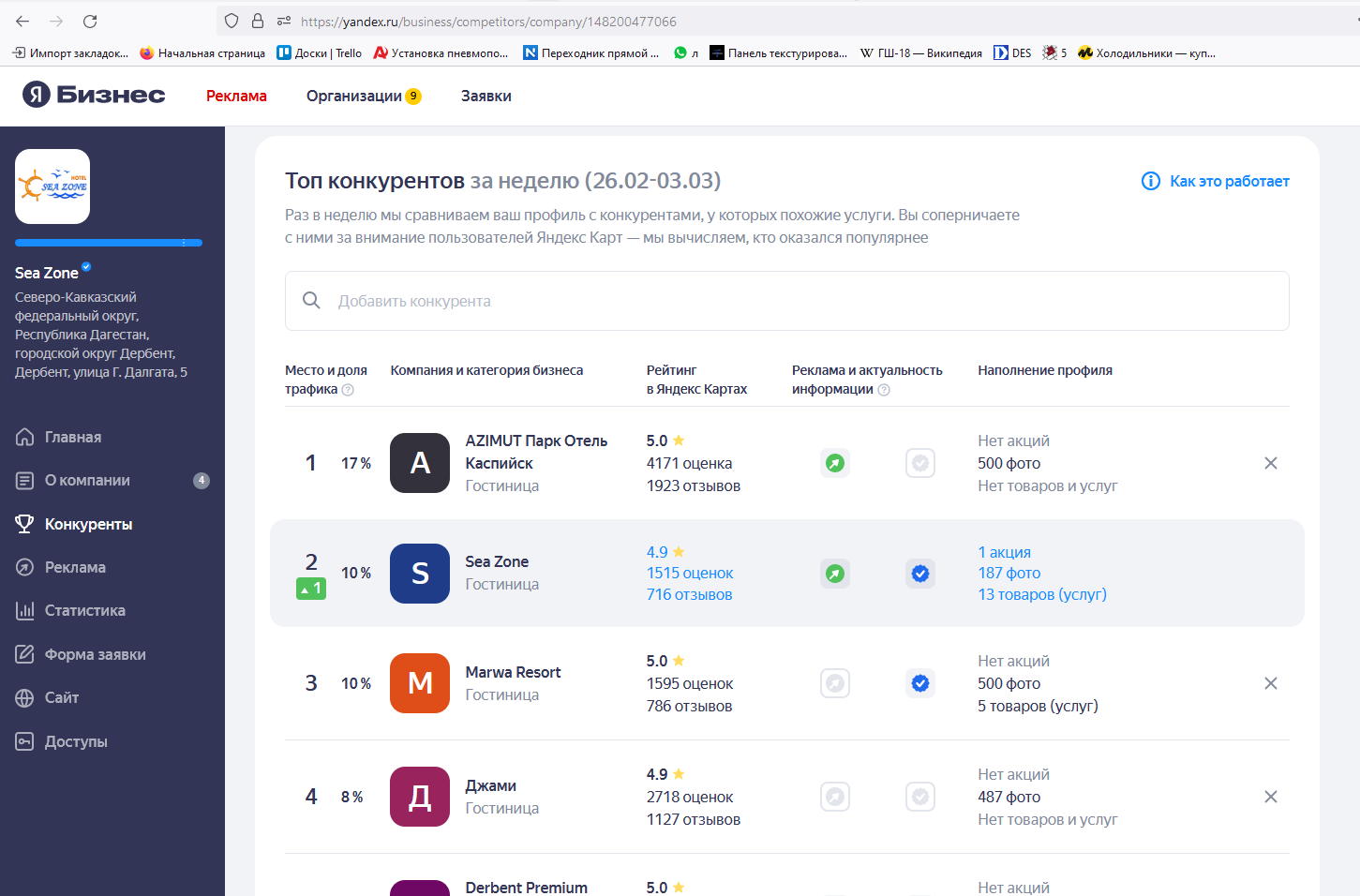Open Sea Zone 13 товаров (услуг) link
The height and width of the screenshot is (896, 1360).
[1042, 594]
